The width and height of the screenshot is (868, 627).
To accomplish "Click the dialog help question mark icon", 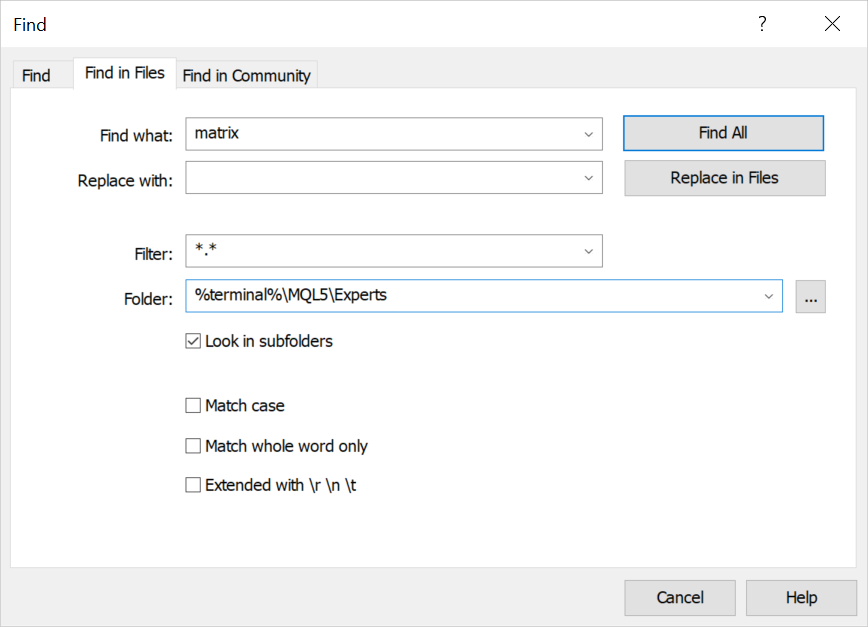I will click(x=762, y=24).
